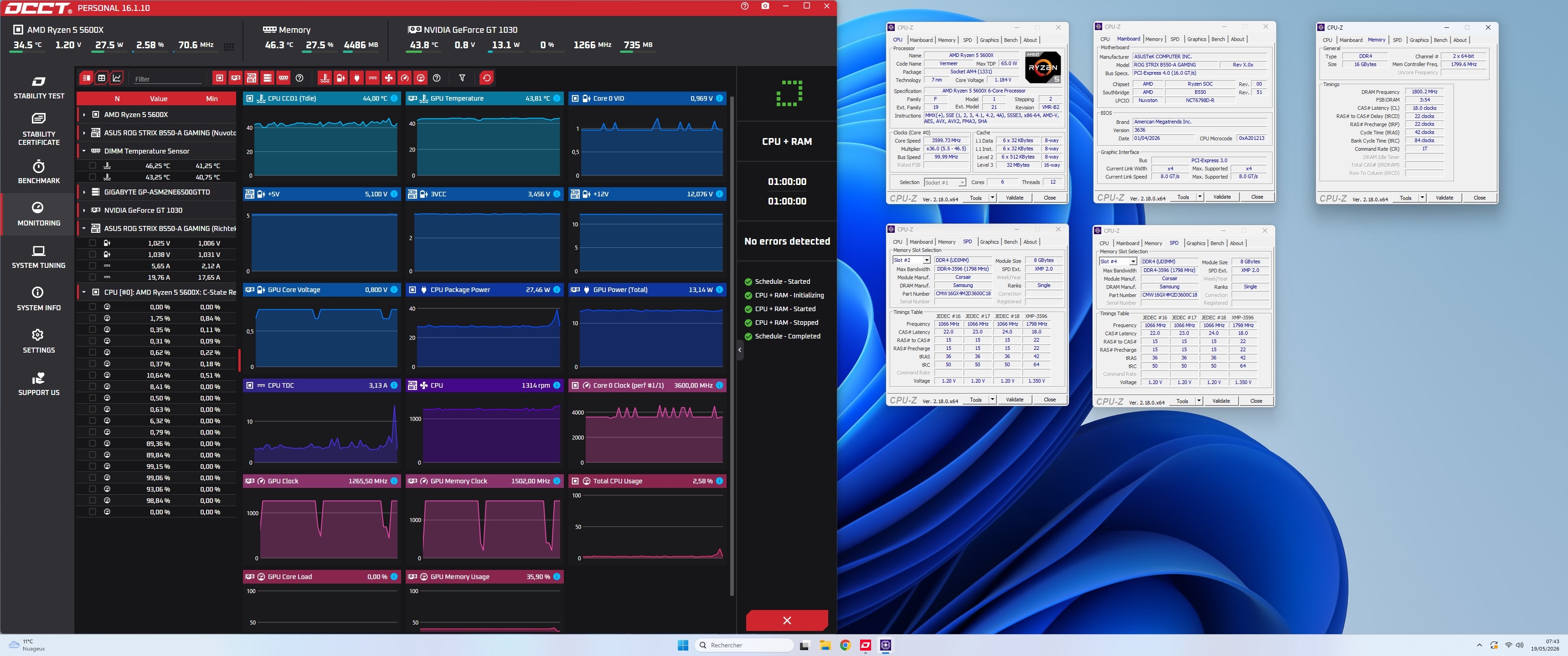Toggle the motherboard hardware filter icon
The width and height of the screenshot is (1568, 656).
[252, 78]
